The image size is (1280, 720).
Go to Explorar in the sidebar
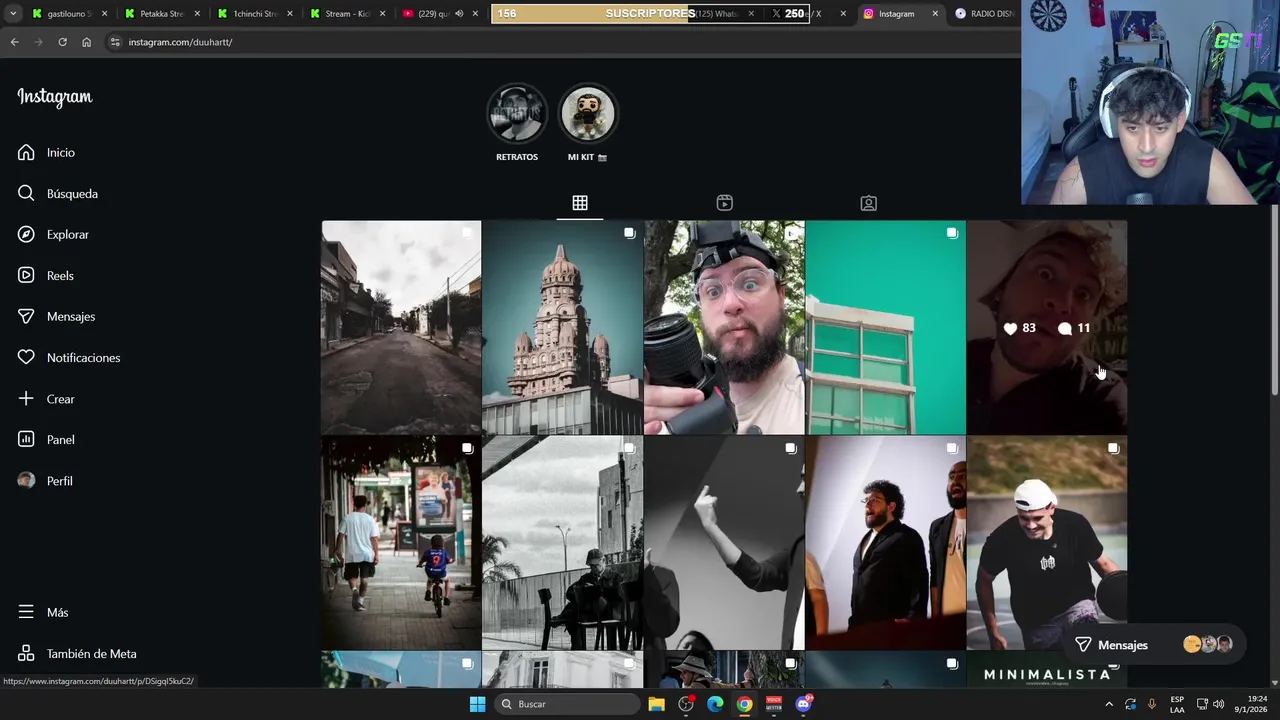coord(53,234)
